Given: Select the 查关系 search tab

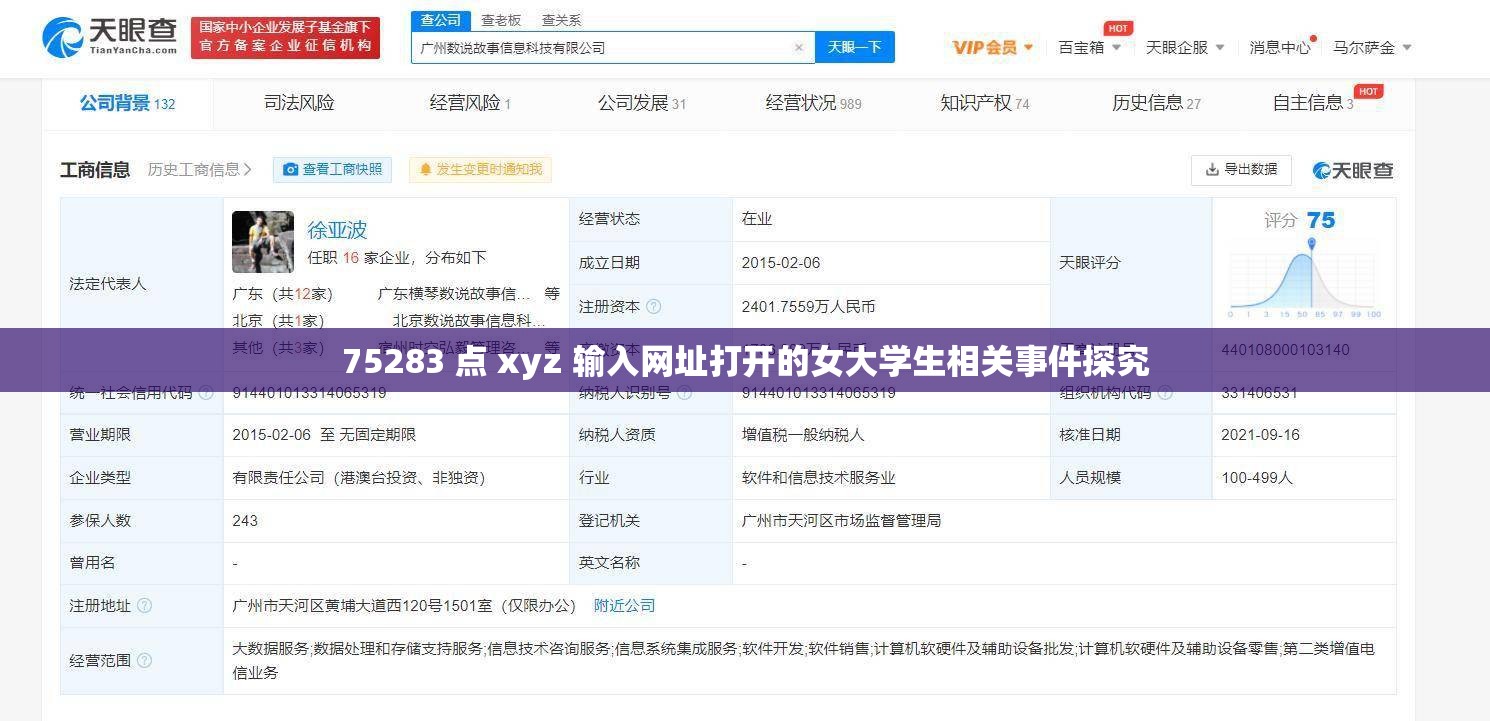Looking at the screenshot, I should tap(561, 20).
